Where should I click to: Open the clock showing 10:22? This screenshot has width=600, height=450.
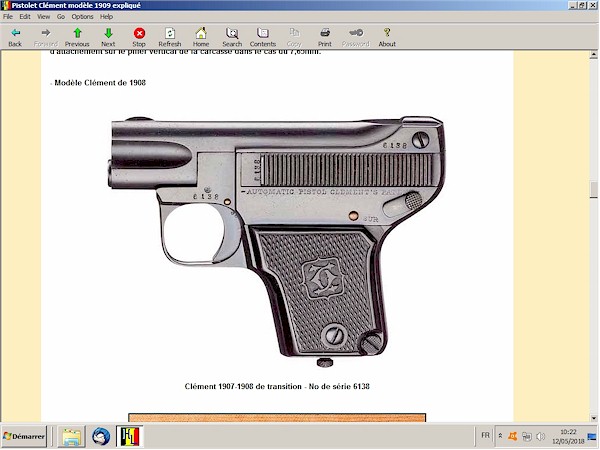568,436
